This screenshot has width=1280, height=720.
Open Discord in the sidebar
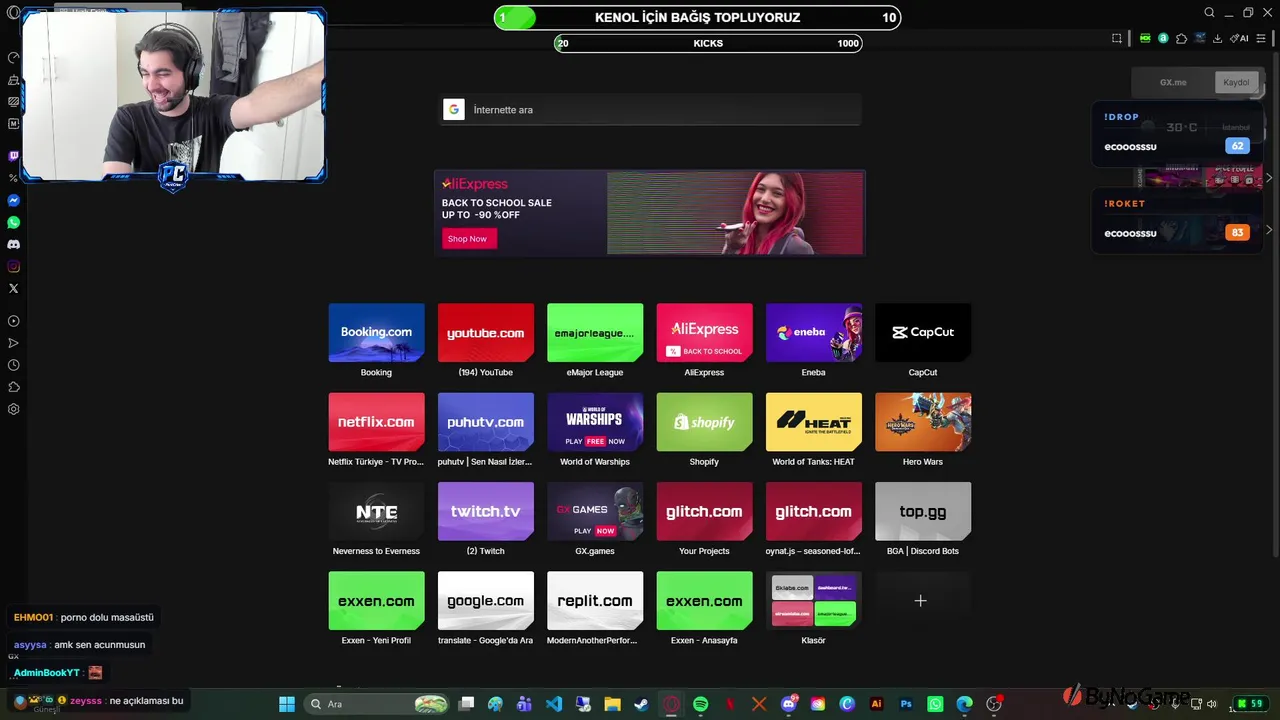tap(13, 244)
